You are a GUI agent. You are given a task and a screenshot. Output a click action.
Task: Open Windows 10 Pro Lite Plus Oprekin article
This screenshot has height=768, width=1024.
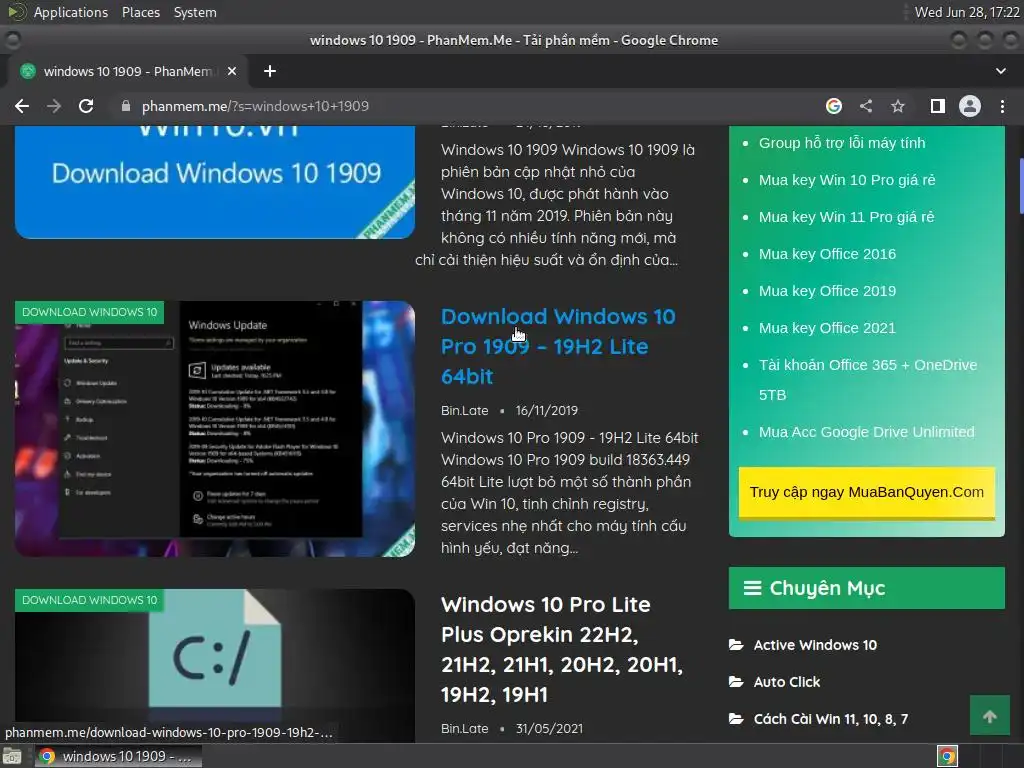[562, 649]
